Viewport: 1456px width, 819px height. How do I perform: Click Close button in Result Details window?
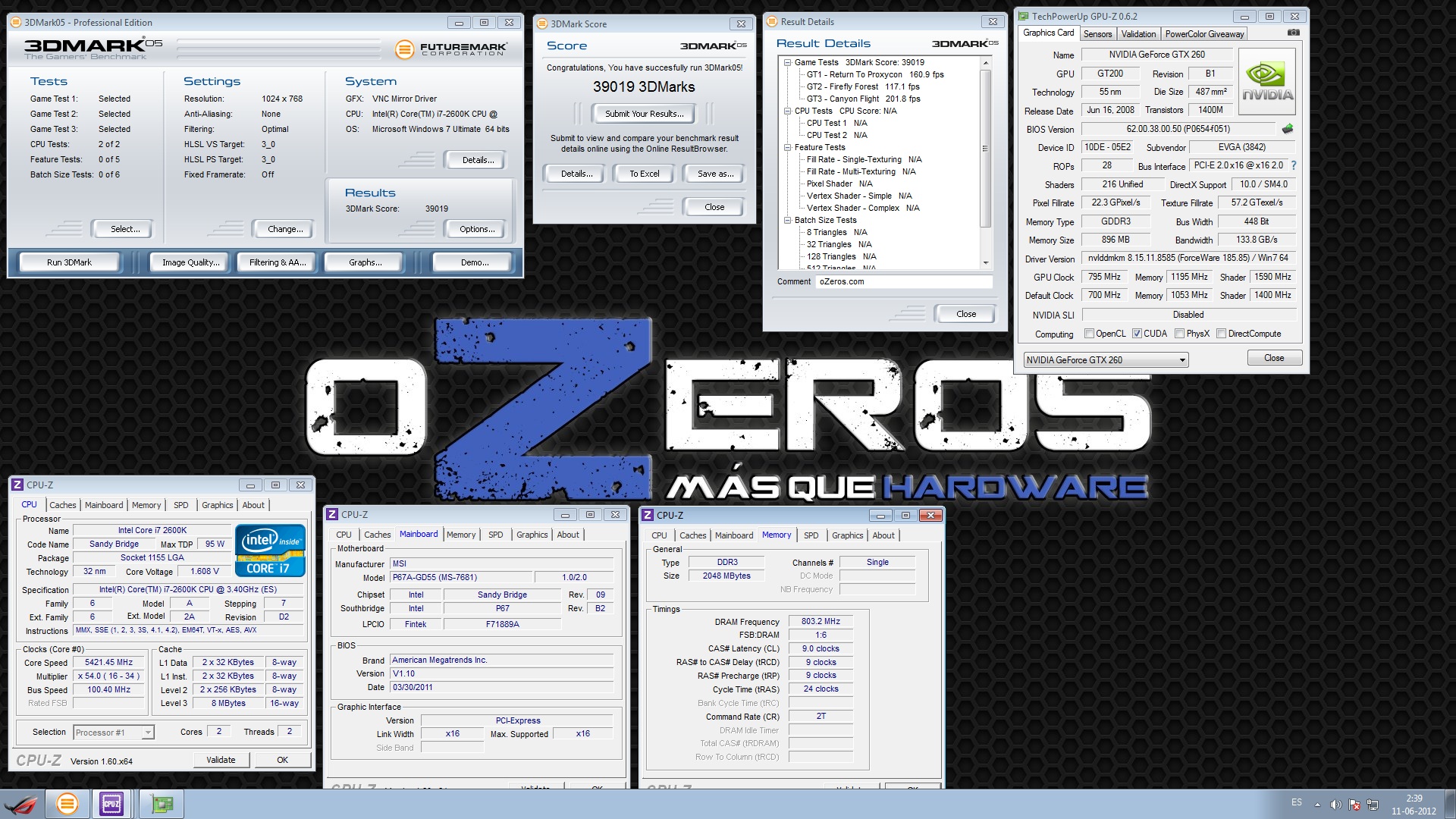click(965, 314)
